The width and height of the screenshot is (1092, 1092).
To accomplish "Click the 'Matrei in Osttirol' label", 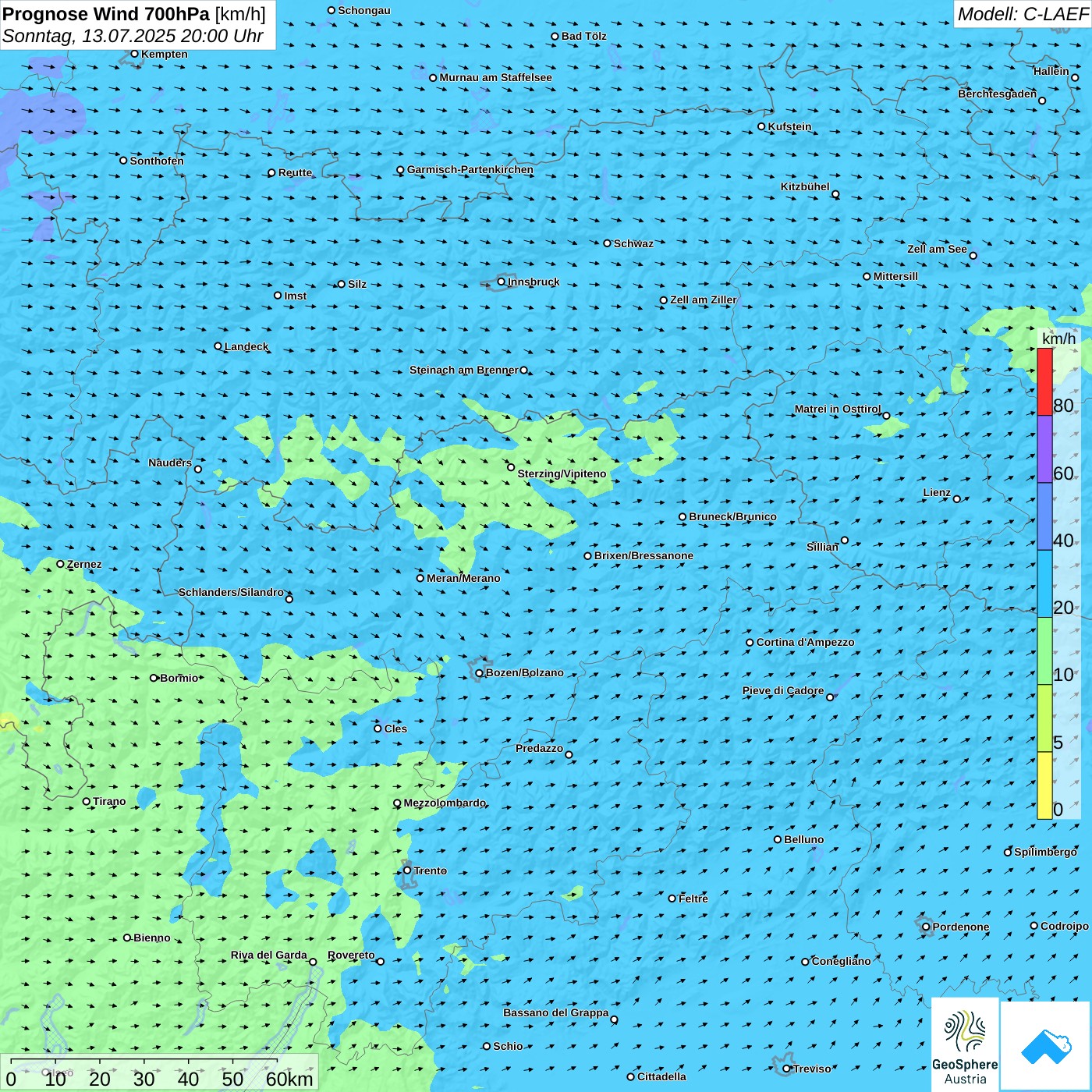I will click(x=838, y=409).
